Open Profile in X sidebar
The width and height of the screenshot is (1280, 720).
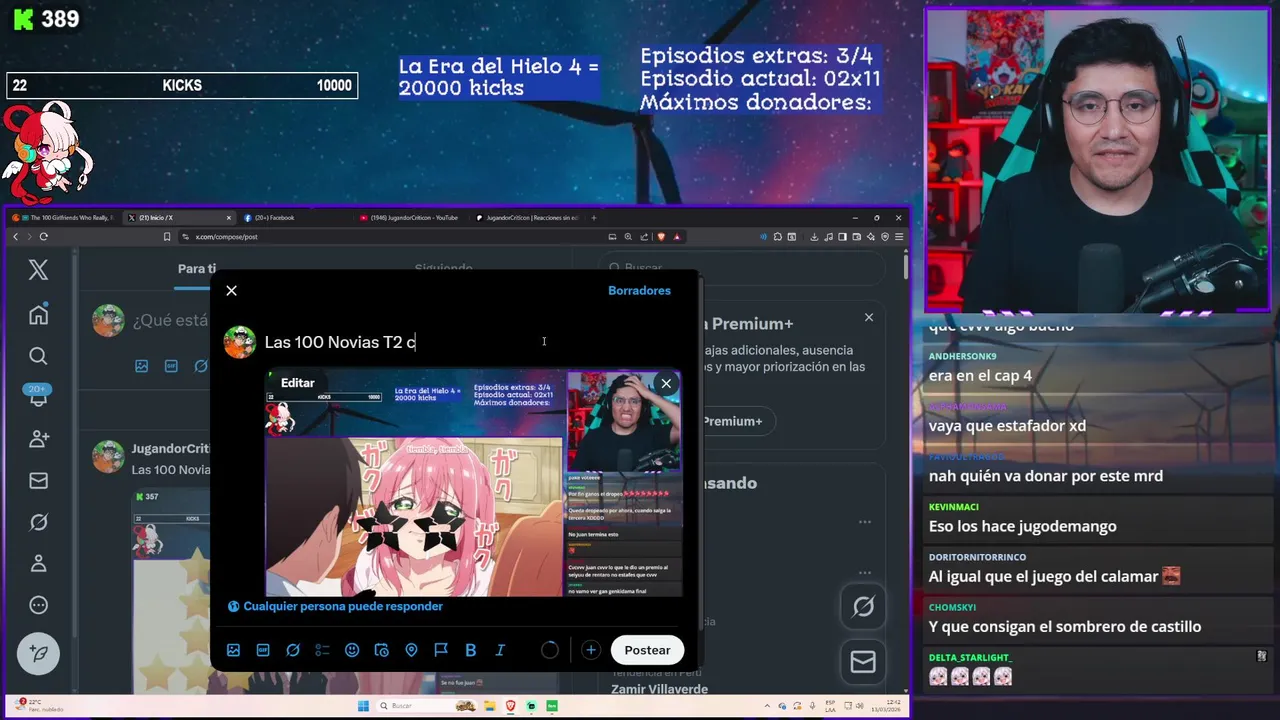38,563
